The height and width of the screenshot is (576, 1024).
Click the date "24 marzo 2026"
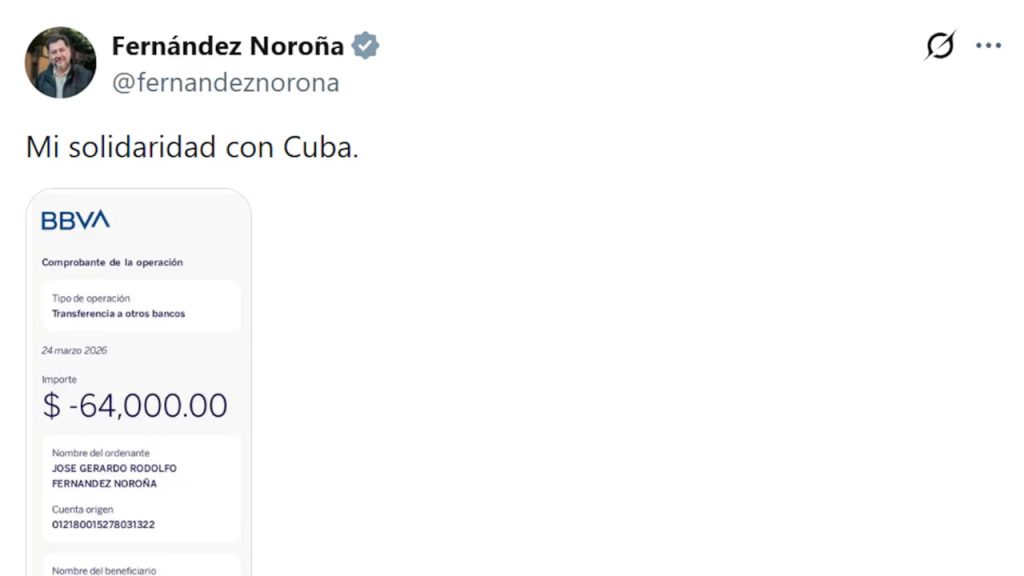tap(74, 351)
